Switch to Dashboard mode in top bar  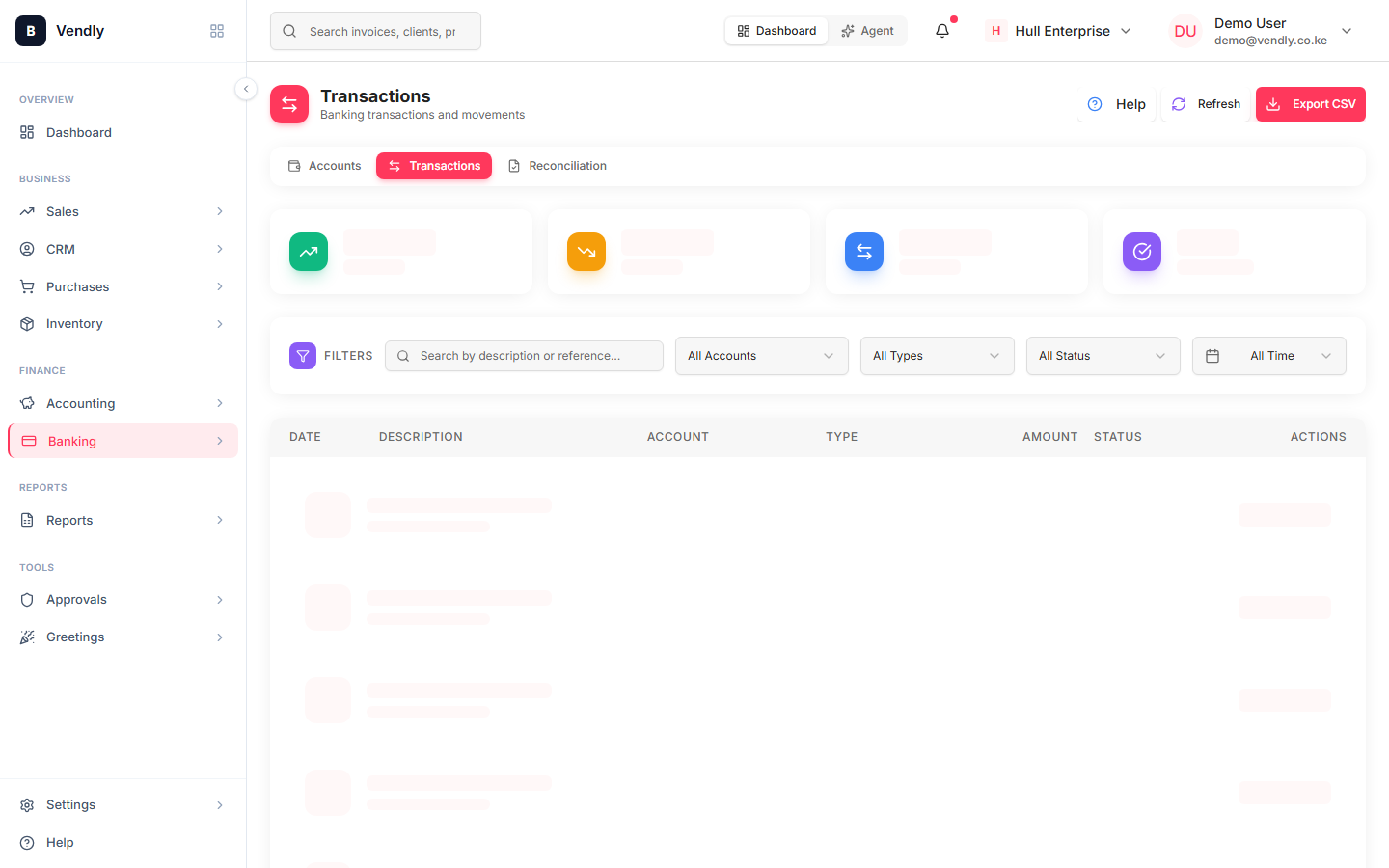(776, 31)
